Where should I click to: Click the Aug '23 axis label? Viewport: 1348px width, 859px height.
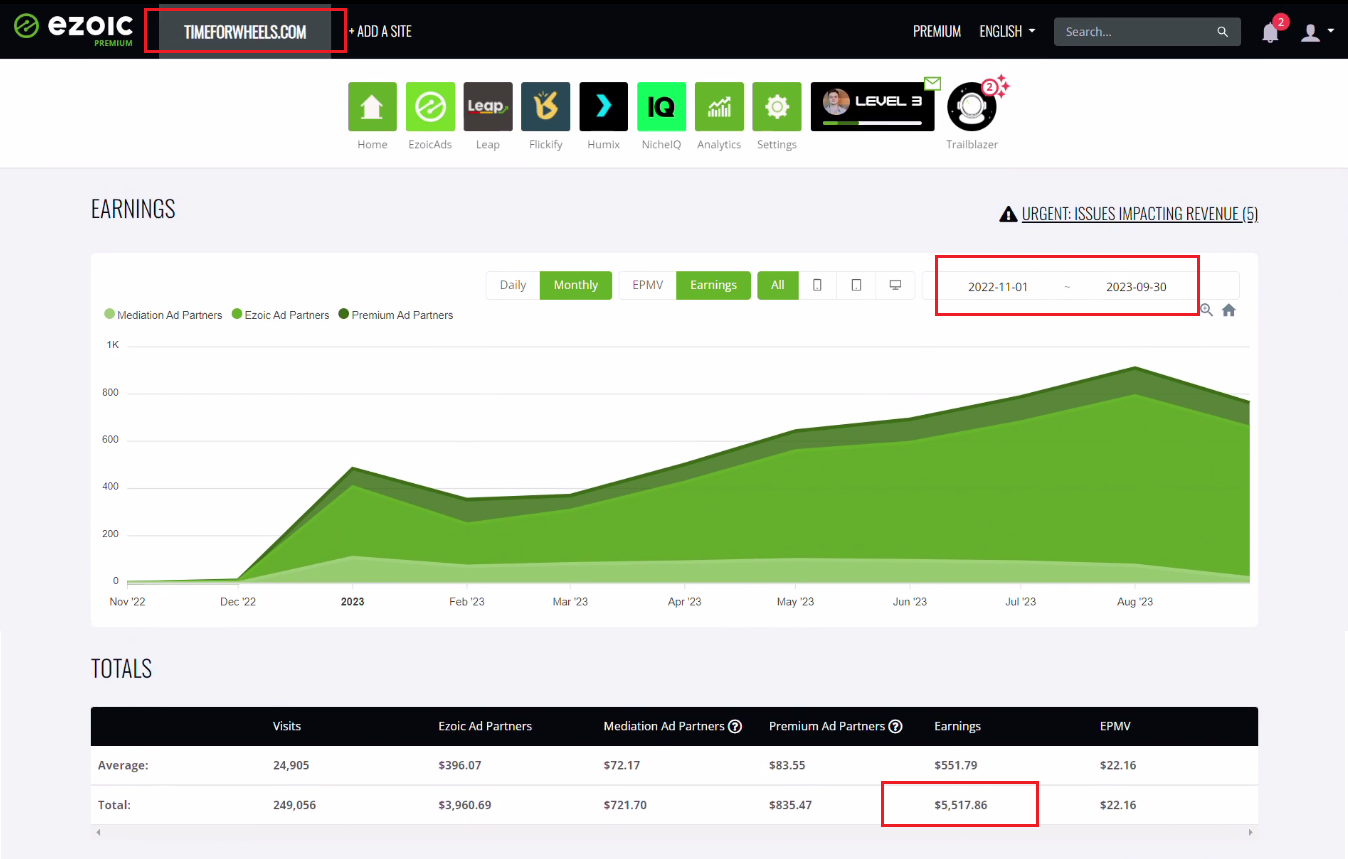(x=1134, y=602)
